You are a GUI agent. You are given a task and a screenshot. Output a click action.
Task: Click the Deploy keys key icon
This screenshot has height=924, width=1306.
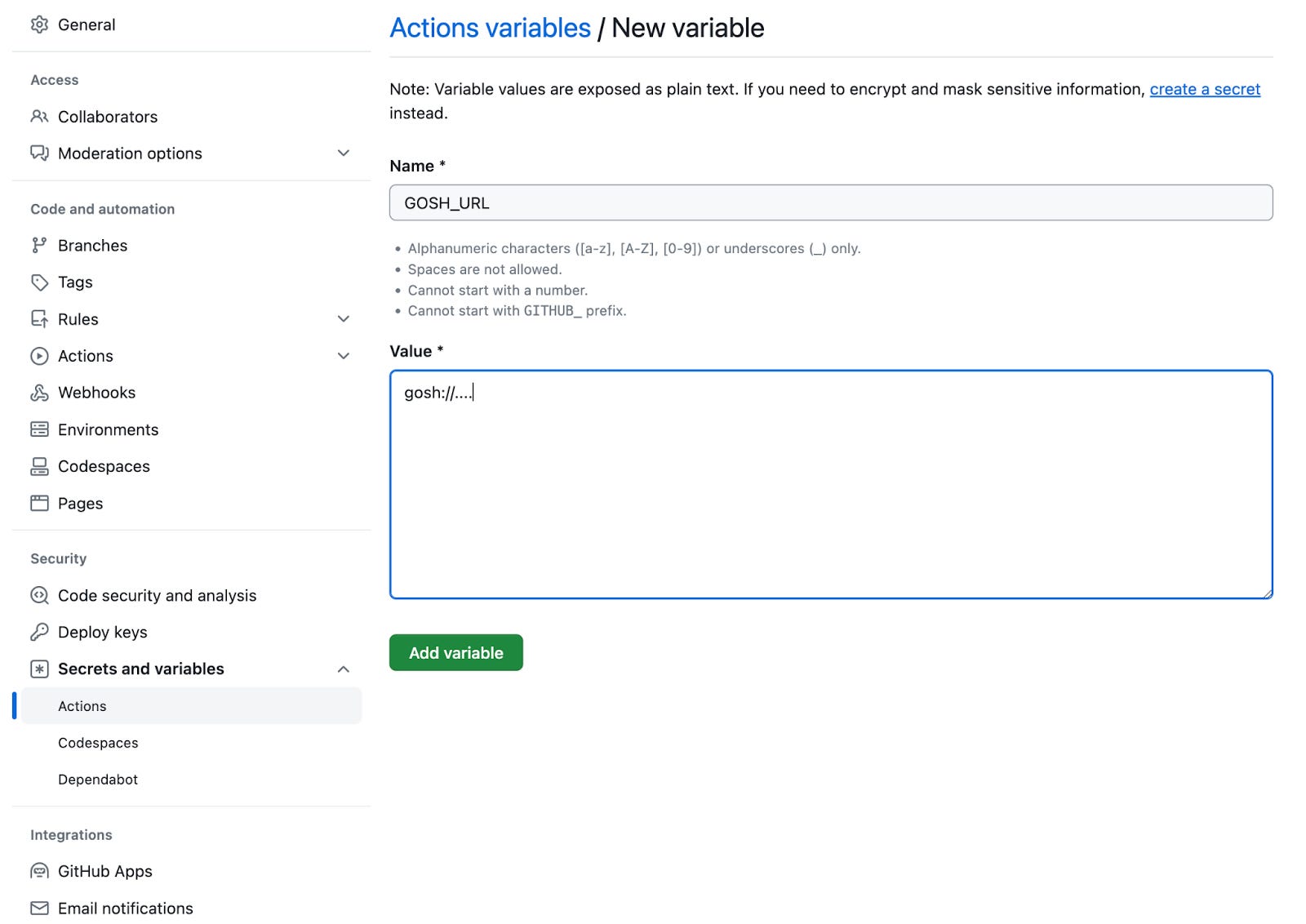39,632
